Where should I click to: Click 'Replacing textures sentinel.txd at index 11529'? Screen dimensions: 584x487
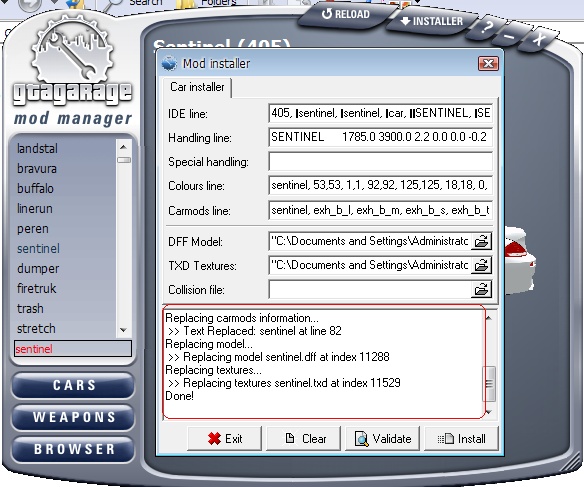[x=292, y=383]
